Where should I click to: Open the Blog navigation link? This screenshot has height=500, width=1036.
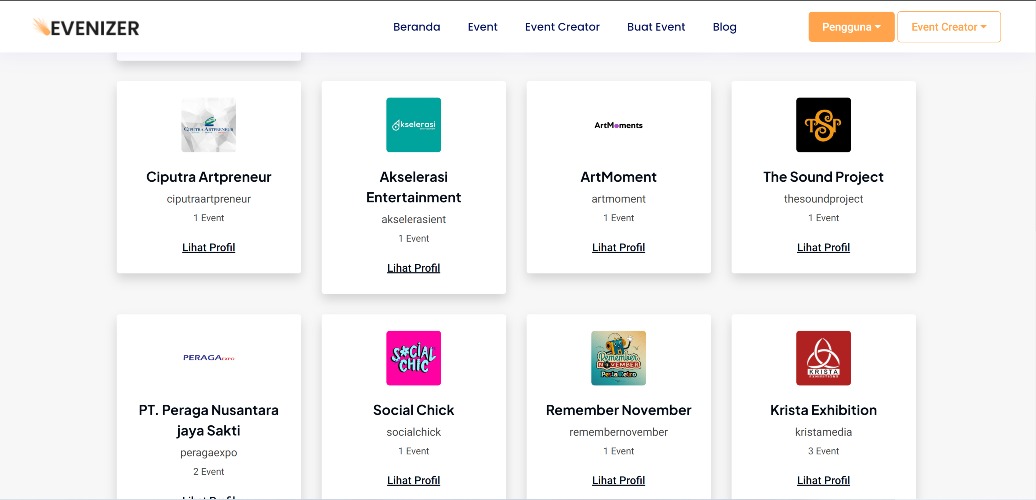[x=725, y=27]
